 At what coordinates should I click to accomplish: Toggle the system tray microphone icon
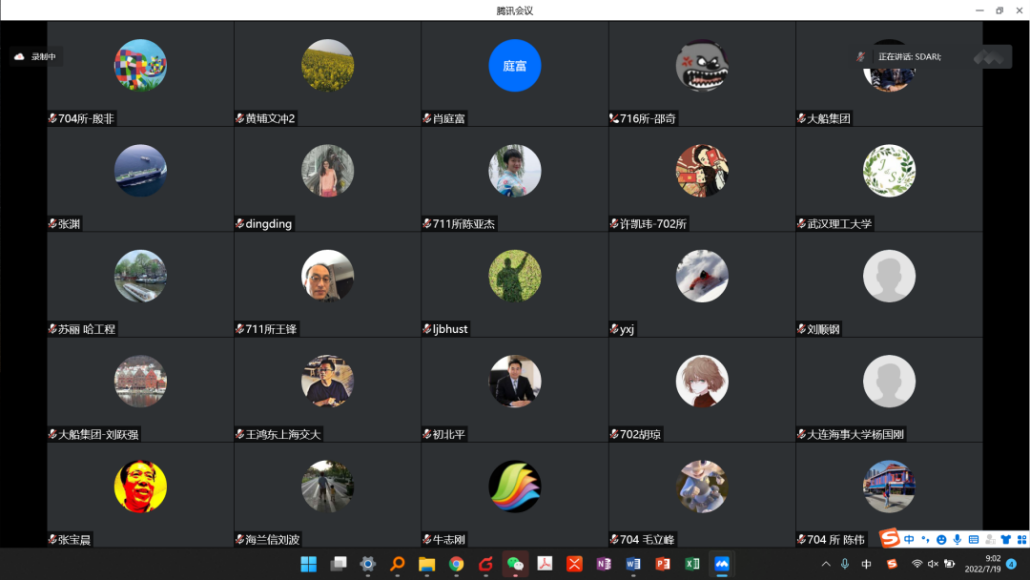(x=845, y=564)
